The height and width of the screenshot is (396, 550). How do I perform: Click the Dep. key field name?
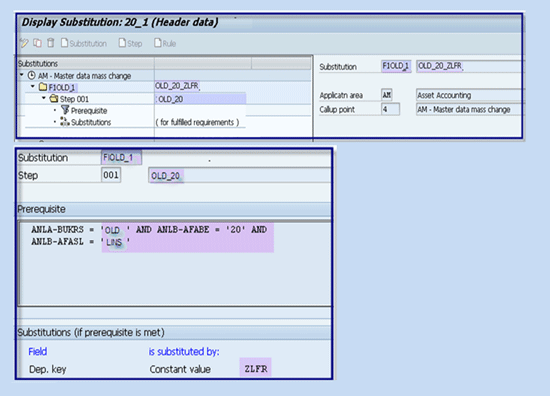pyautogui.click(x=48, y=369)
